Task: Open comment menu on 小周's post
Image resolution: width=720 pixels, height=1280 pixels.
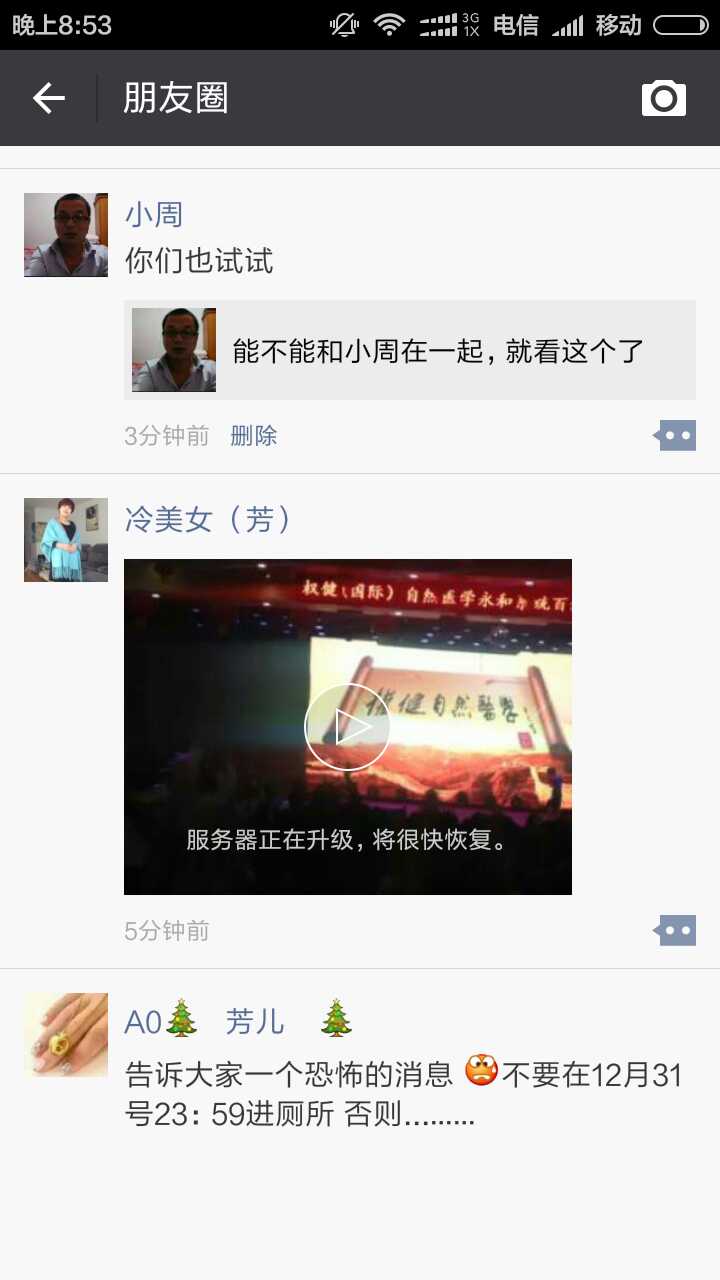Action: tap(675, 436)
